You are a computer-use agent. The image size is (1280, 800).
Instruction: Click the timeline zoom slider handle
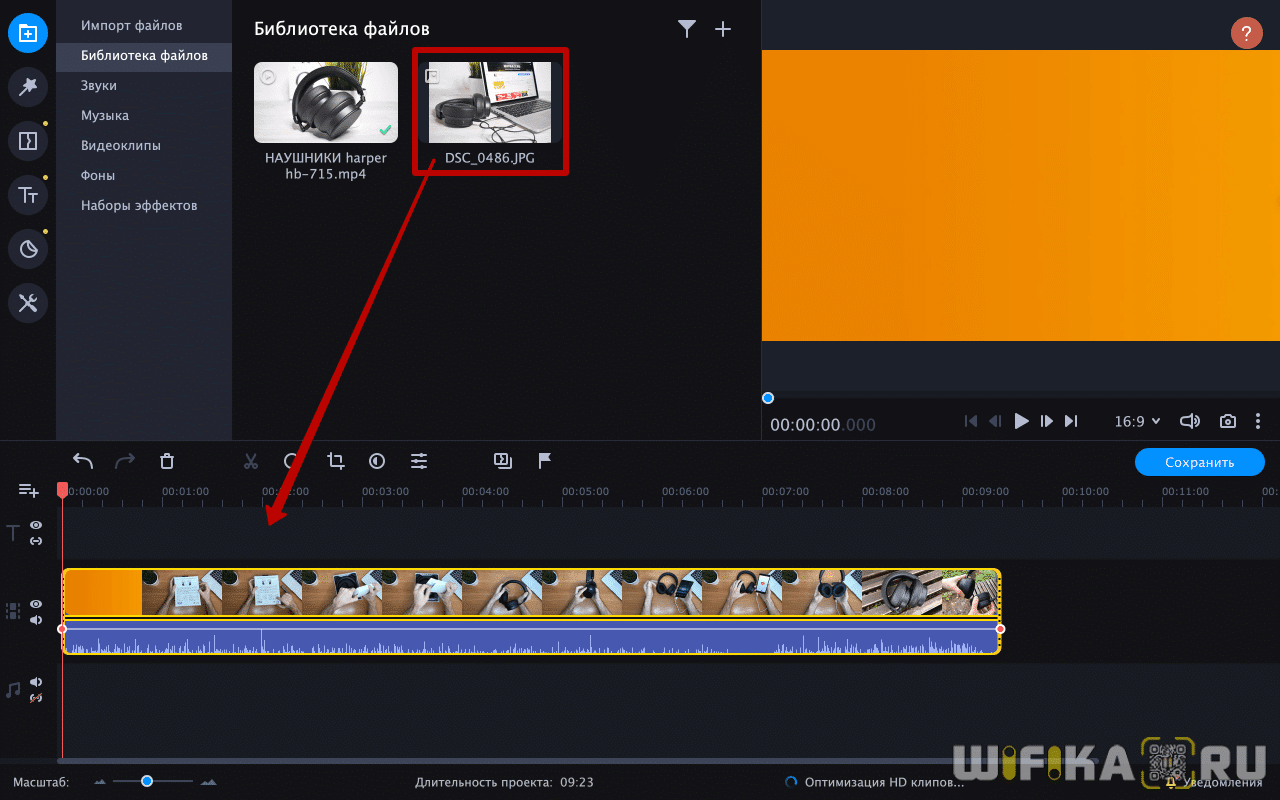(x=147, y=781)
